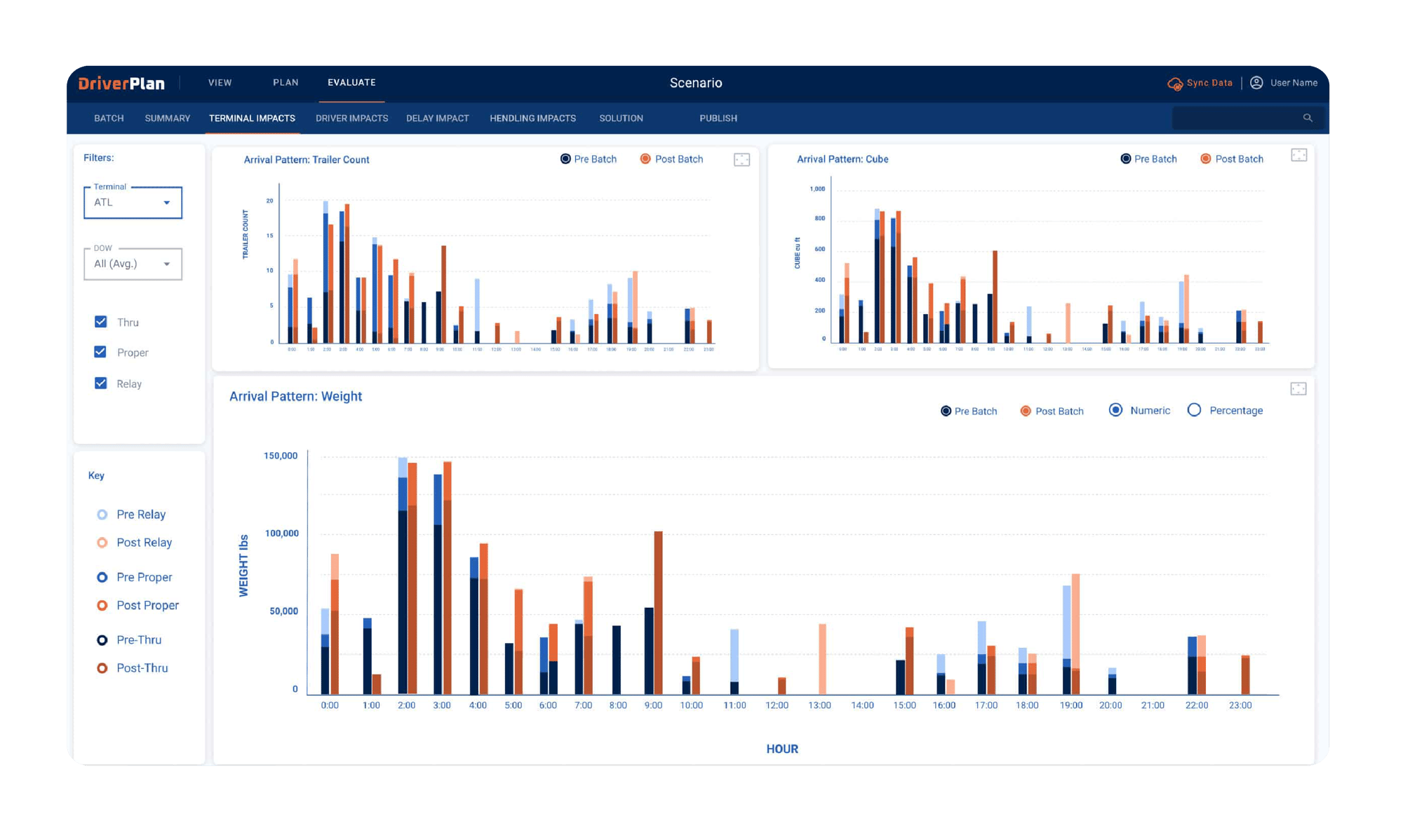Switch to the DELAY IMPACT tab
The width and height of the screenshot is (1403, 840).
(x=437, y=118)
